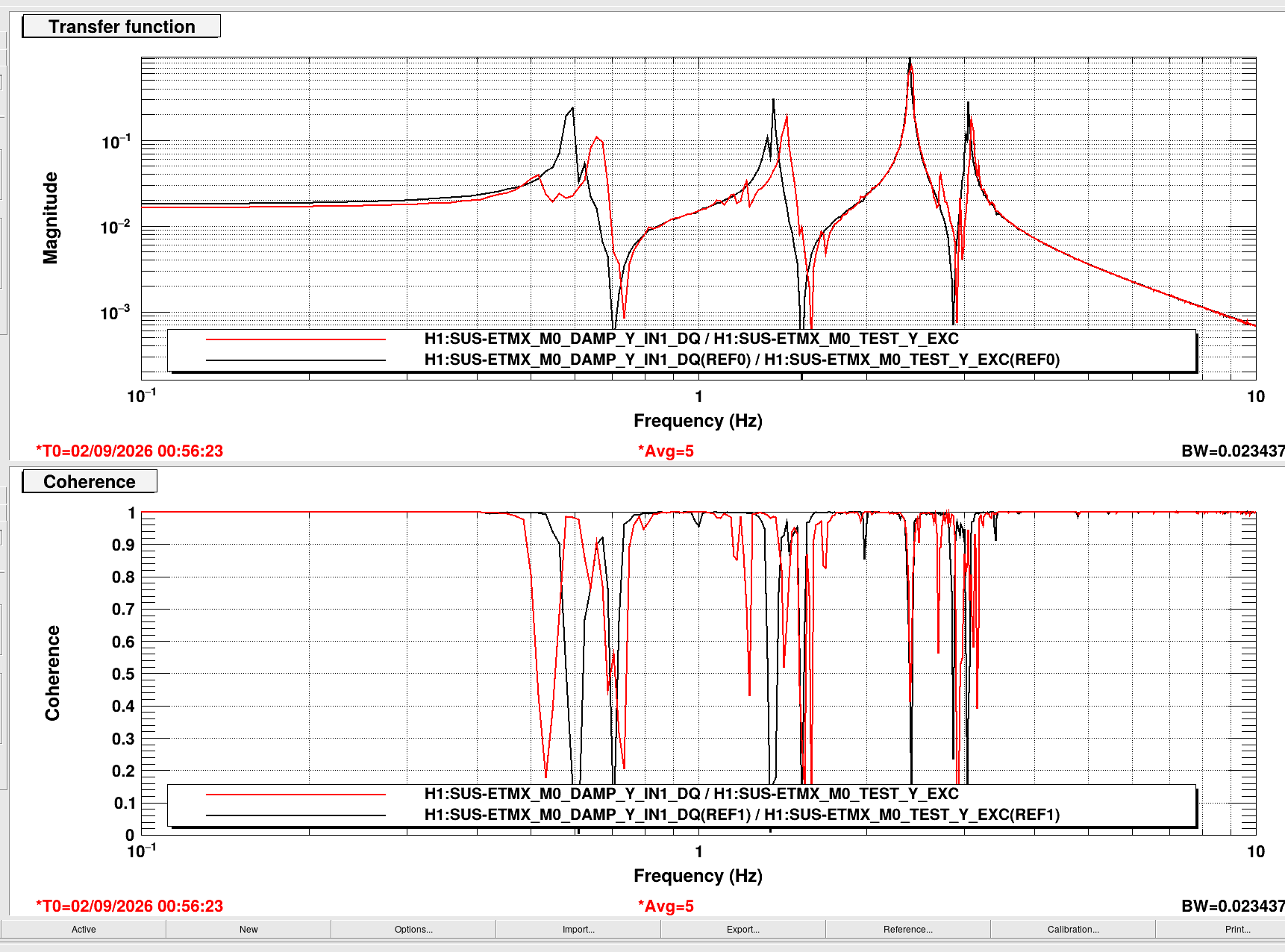Click the Active button in bottom bar
The width and height of the screenshot is (1285, 952).
[x=84, y=929]
